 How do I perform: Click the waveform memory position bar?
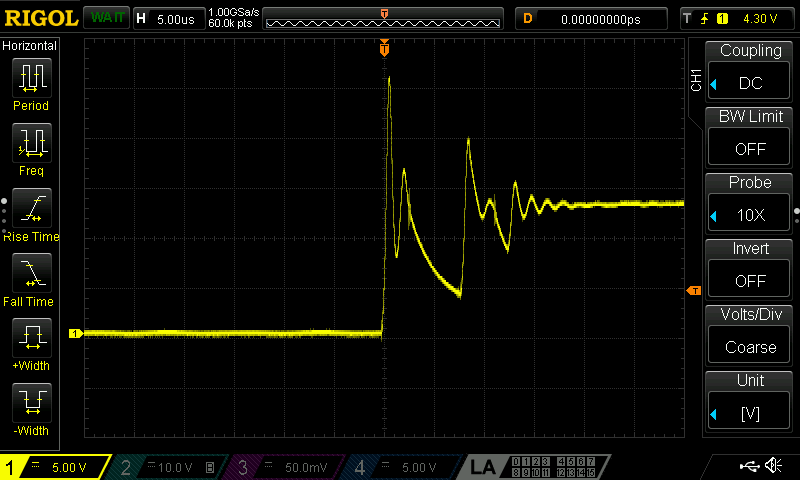point(384,19)
